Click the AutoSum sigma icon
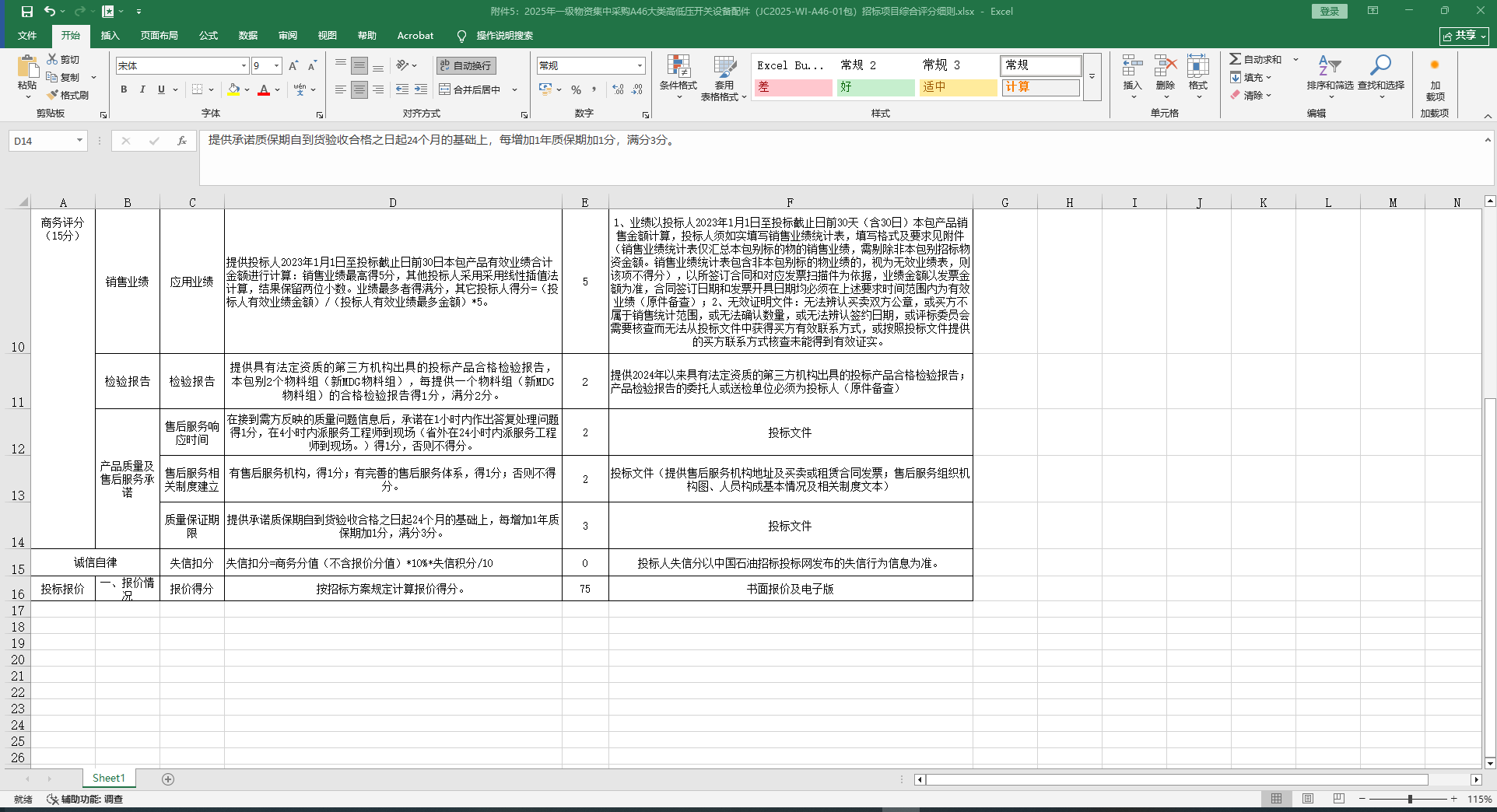Screen dimensions: 1497x812 (x=1235, y=59)
